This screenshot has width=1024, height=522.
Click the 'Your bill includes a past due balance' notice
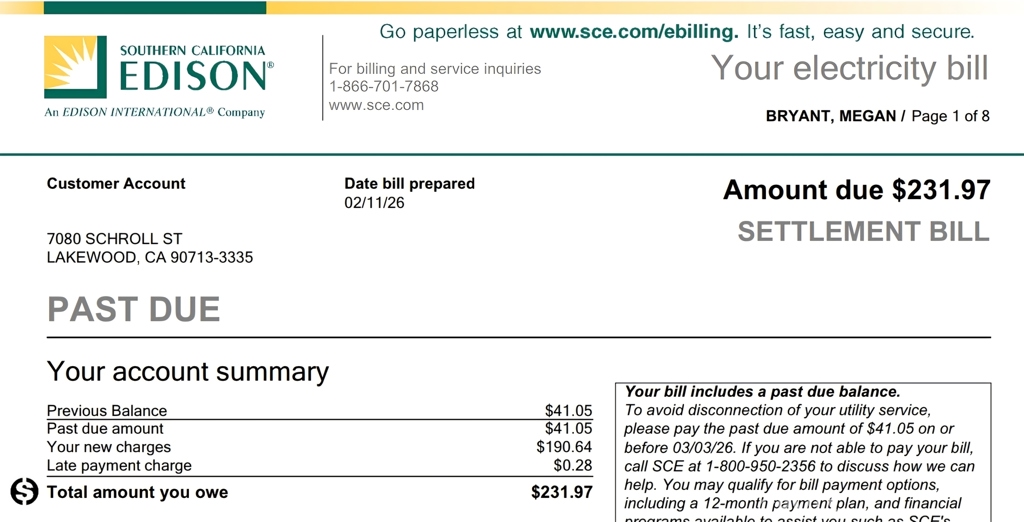click(x=762, y=392)
